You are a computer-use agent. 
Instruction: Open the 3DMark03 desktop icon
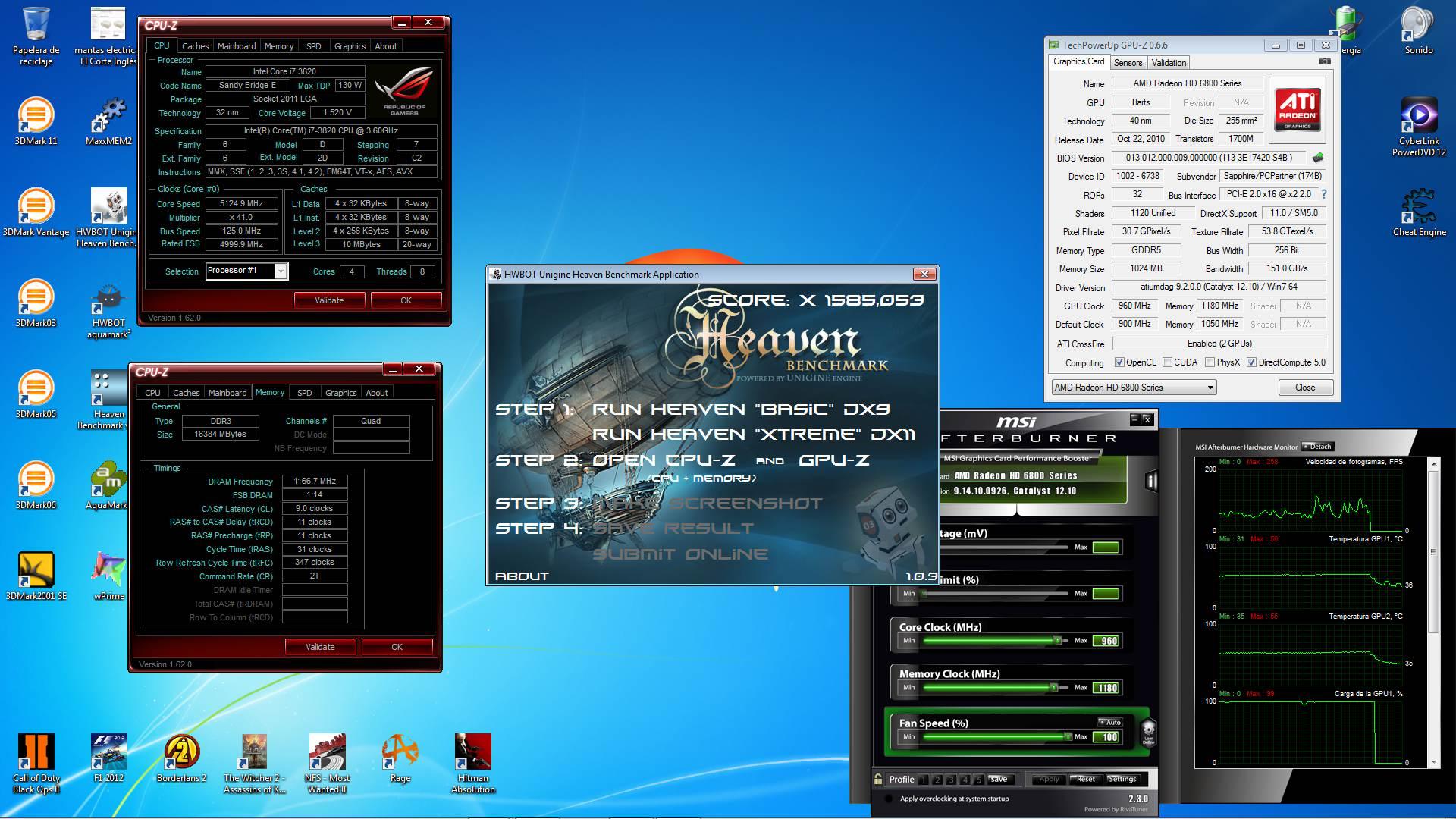click(x=36, y=303)
